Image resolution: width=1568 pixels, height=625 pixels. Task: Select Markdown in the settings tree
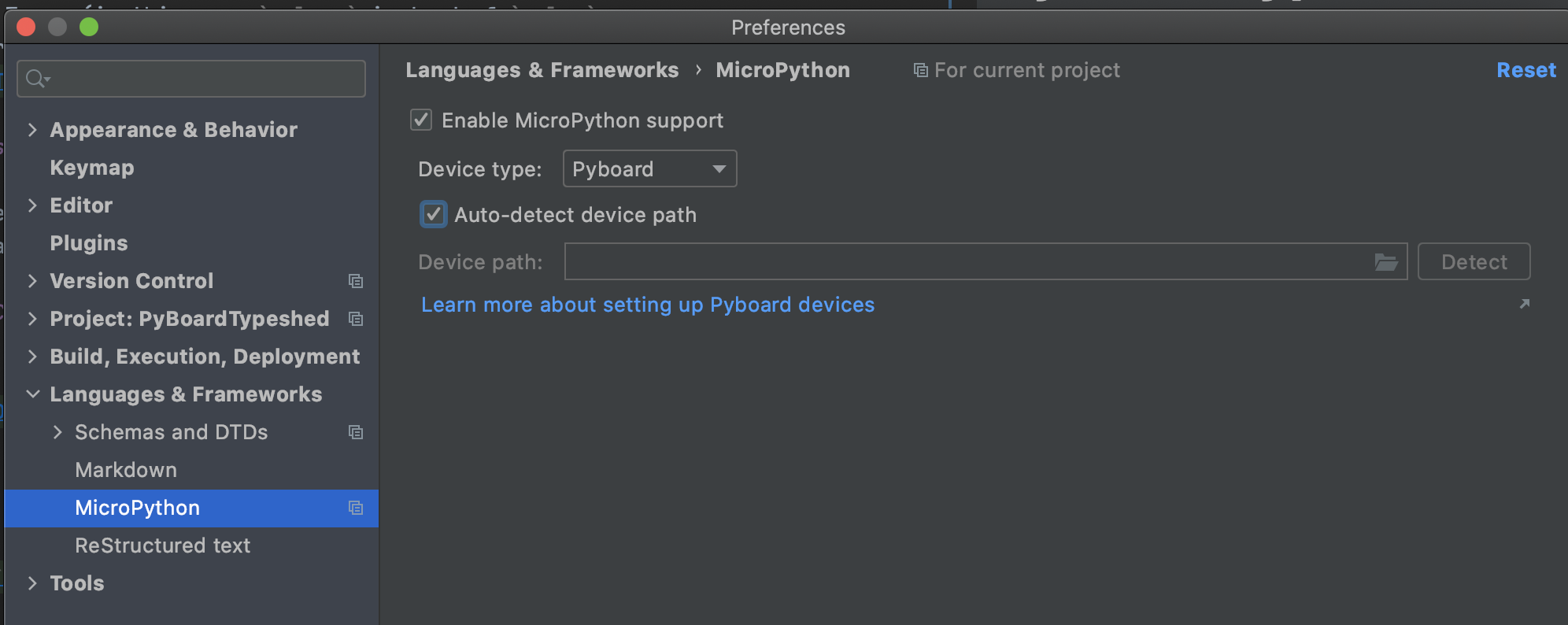coord(126,470)
